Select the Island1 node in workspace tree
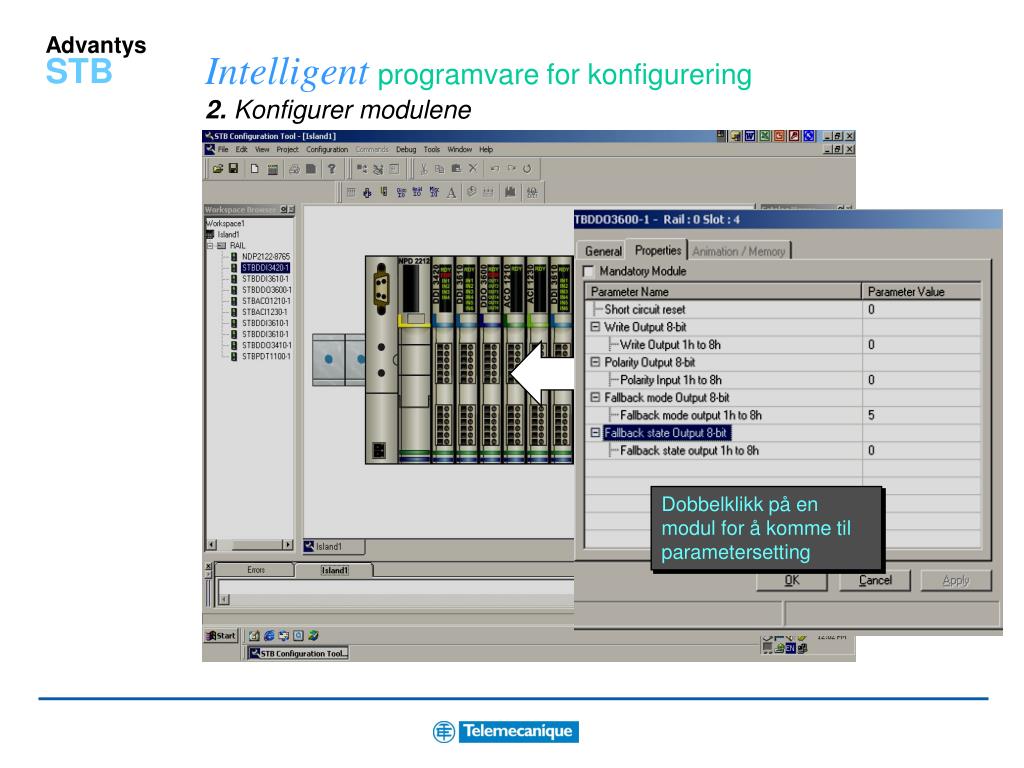Screen dimensions: 1024x768 tap(229, 234)
